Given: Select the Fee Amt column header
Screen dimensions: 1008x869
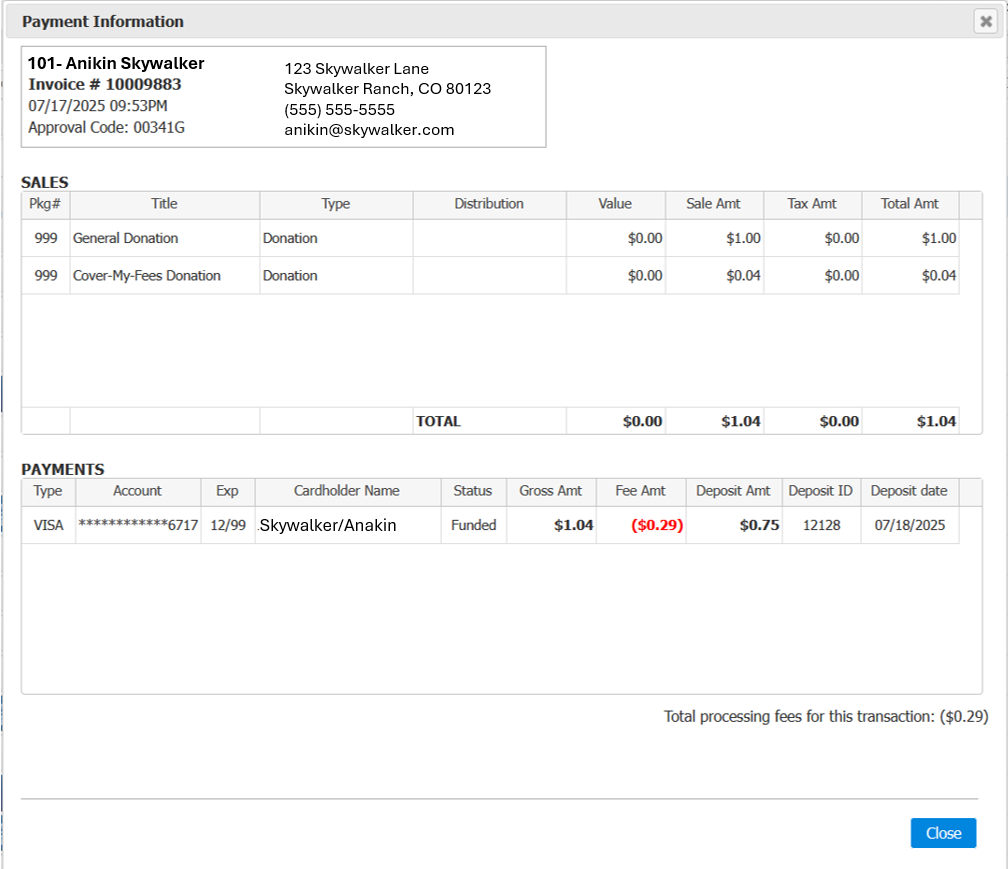Looking at the screenshot, I should (640, 491).
